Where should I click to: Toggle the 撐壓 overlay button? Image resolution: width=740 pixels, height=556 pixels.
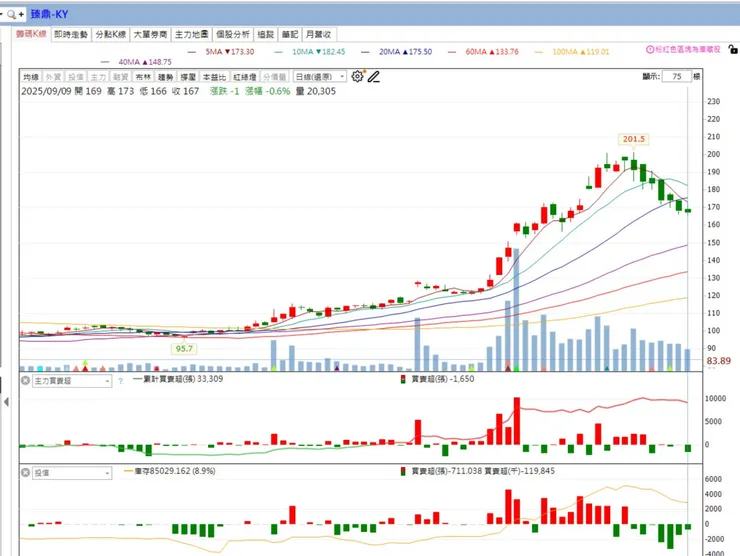tap(188, 77)
